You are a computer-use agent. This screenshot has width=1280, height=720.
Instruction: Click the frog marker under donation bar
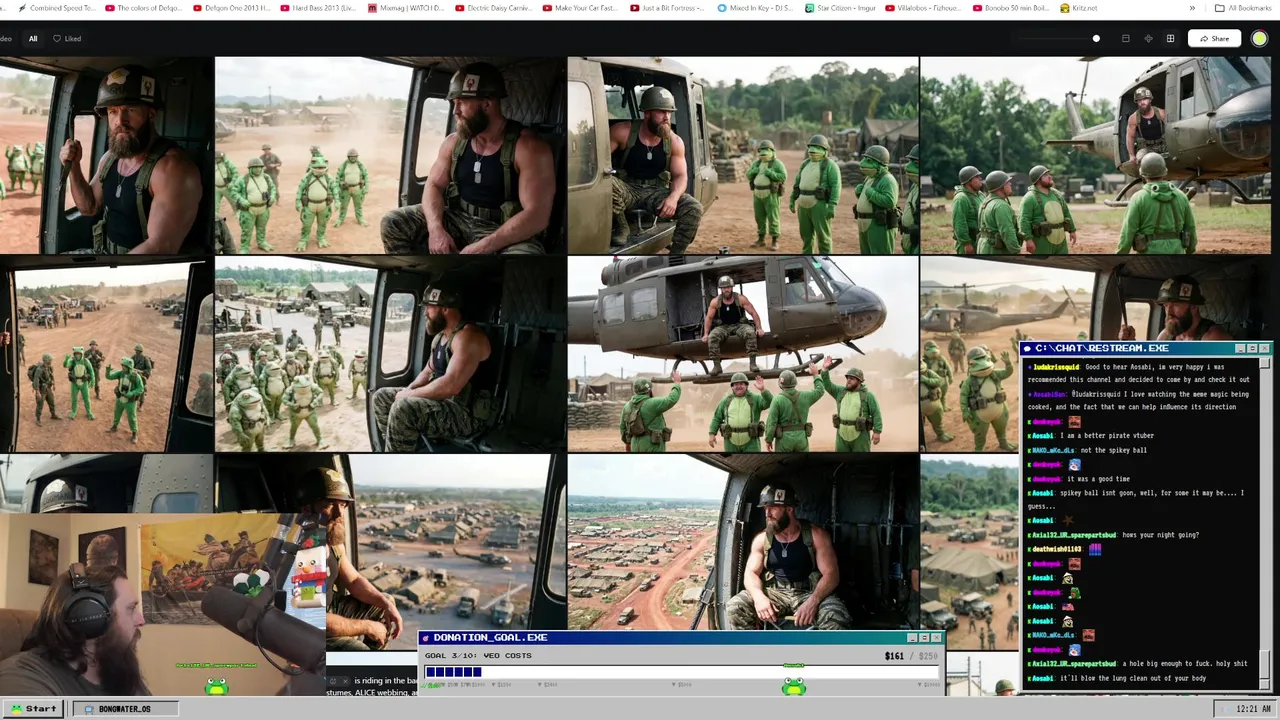click(794, 686)
